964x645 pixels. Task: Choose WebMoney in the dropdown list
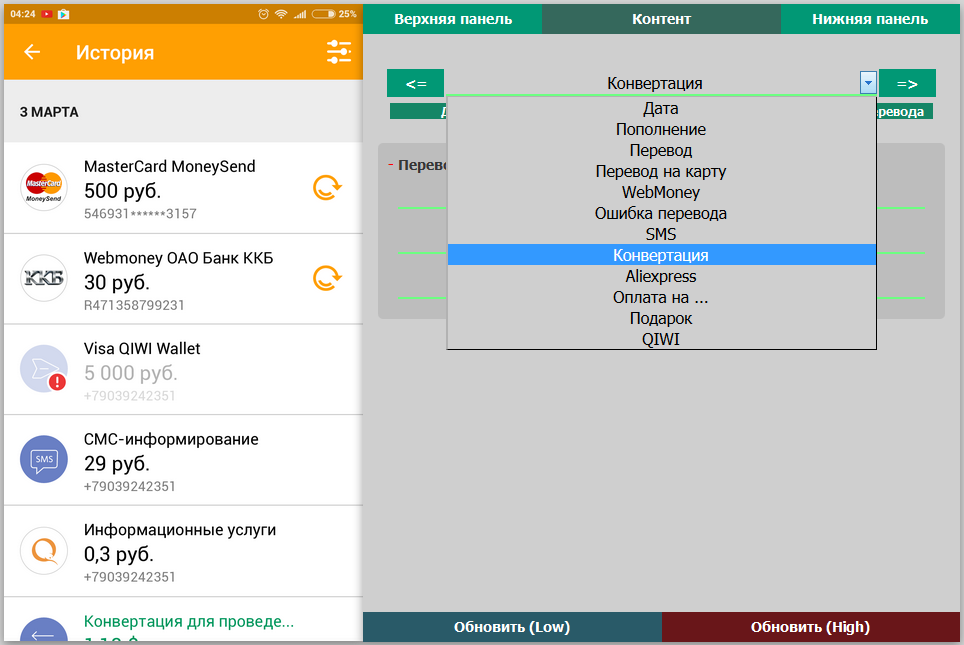coord(660,192)
